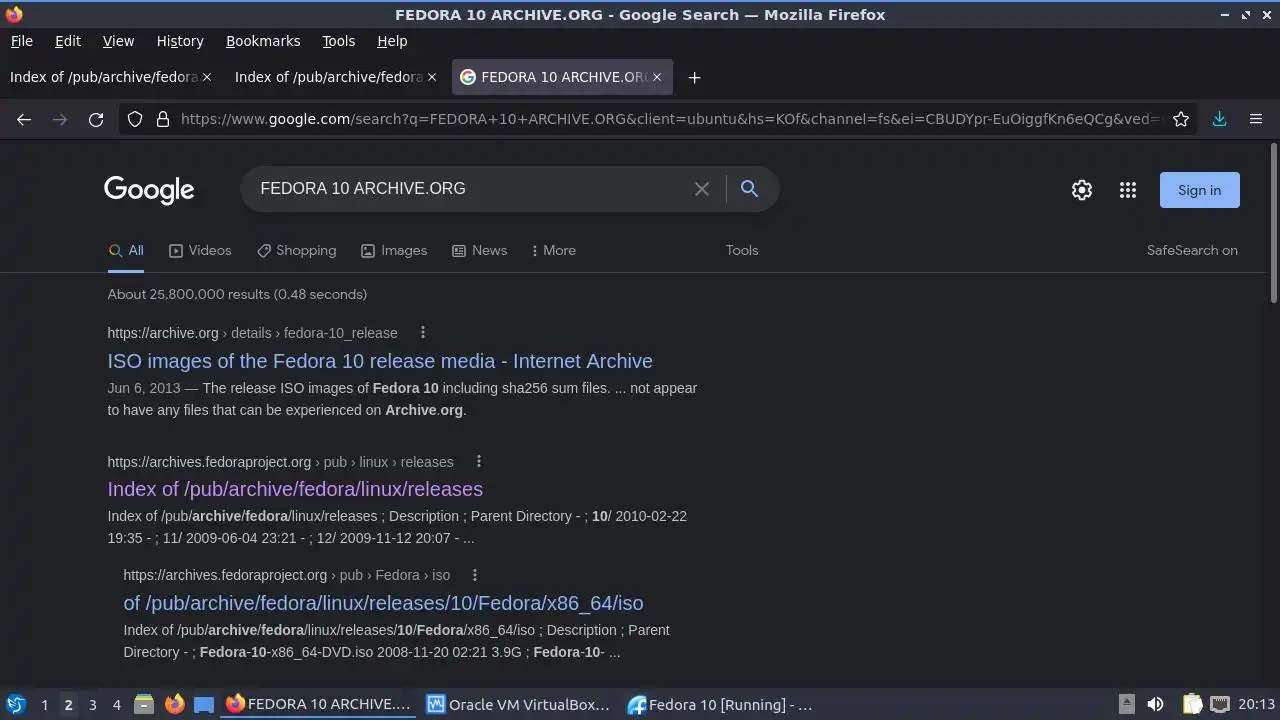The width and height of the screenshot is (1280, 720).
Task: Select the Videos search filter
Action: (x=200, y=250)
